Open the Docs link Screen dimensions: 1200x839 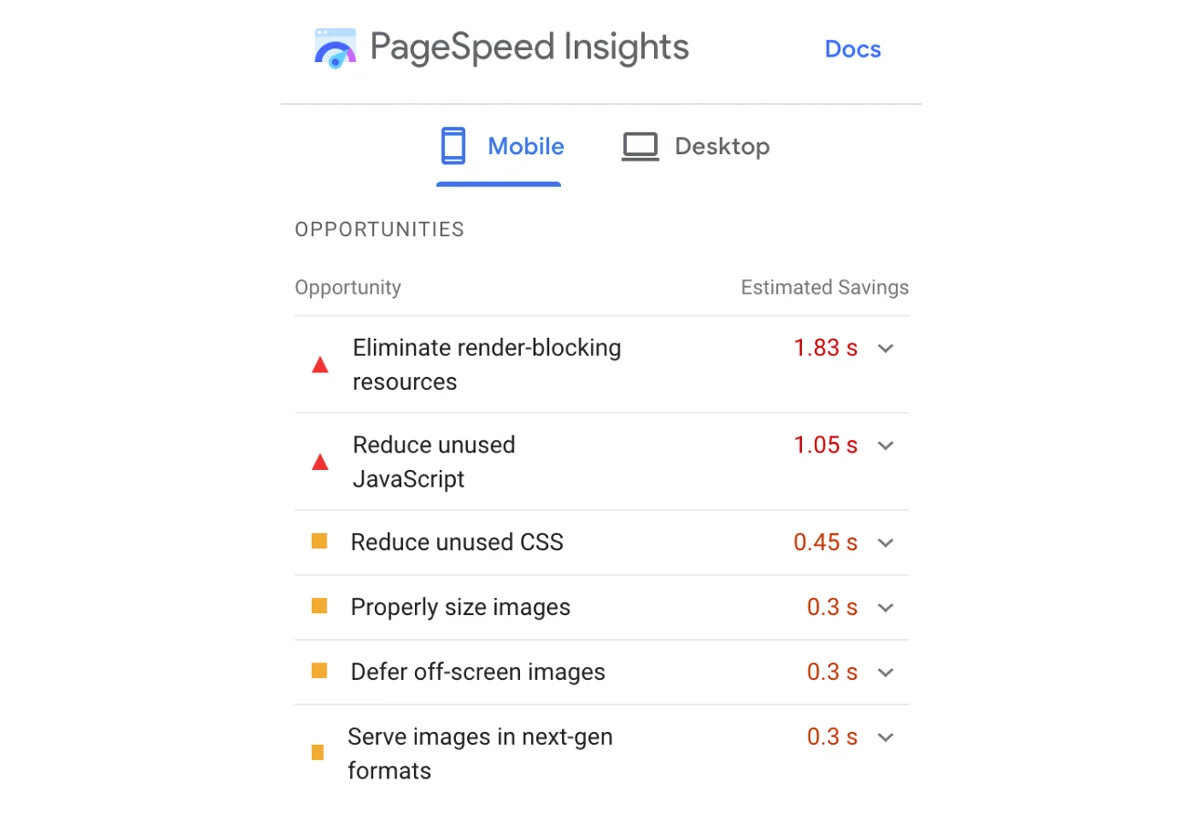pos(852,49)
